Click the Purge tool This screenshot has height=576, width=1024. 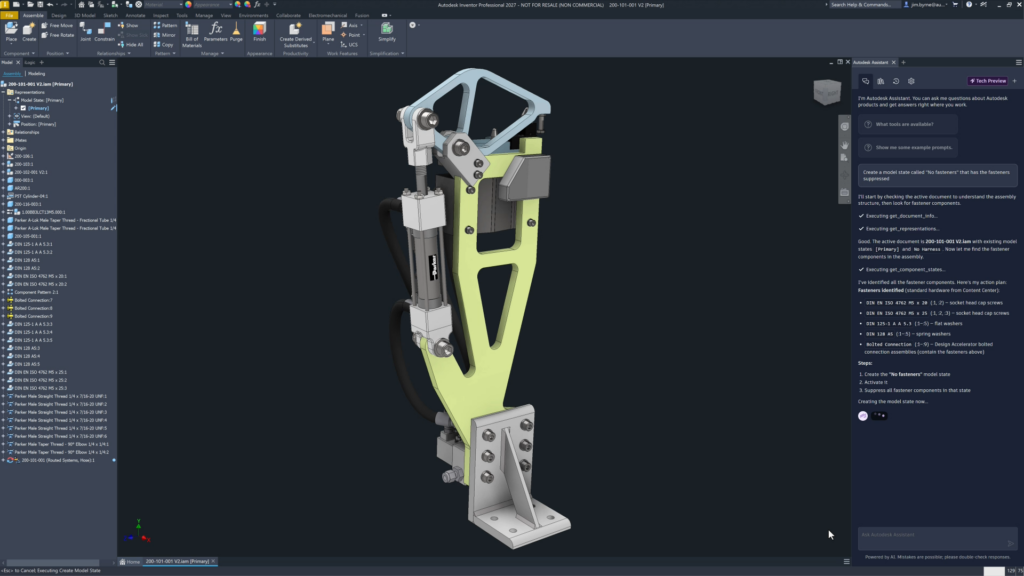(x=236, y=32)
